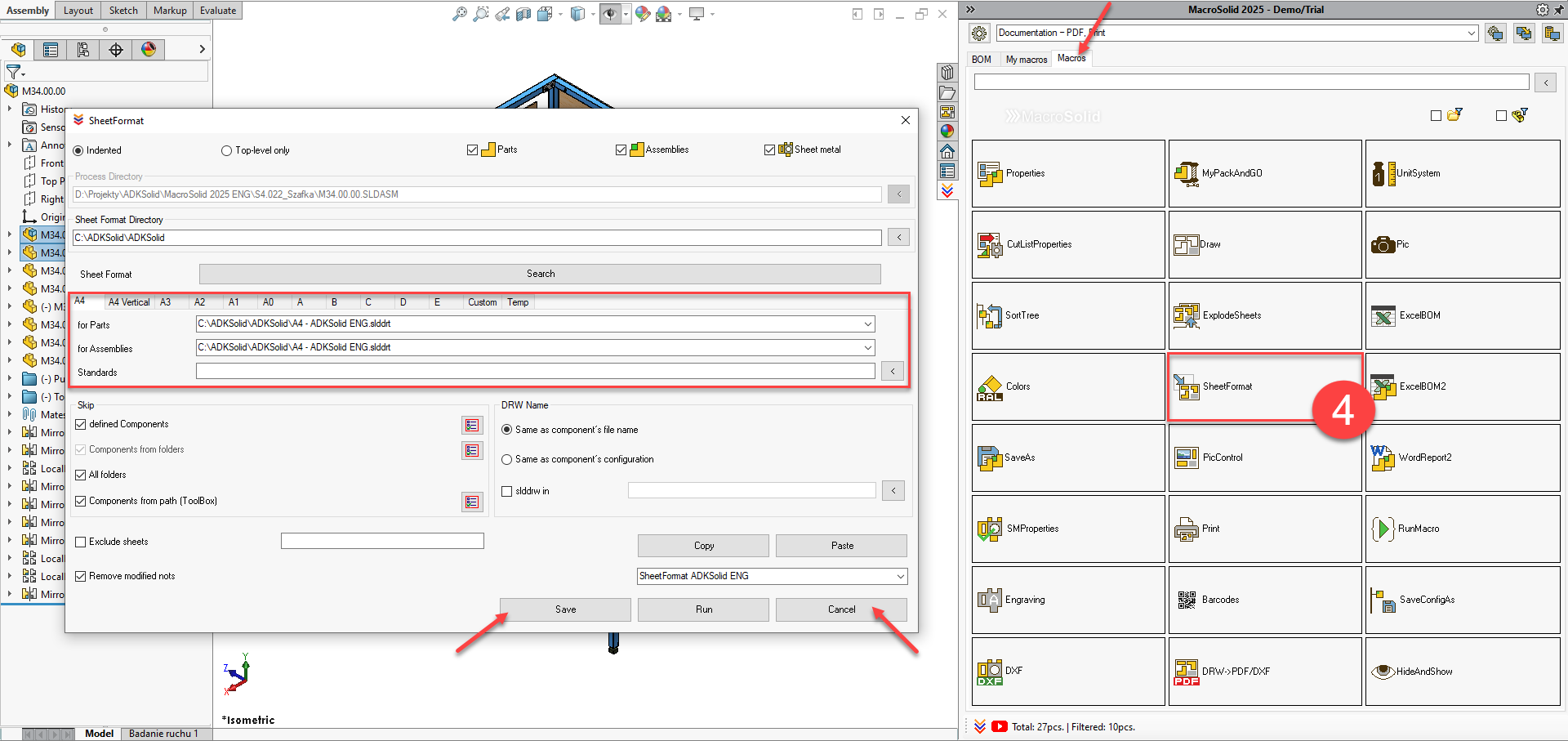Screen dimensions: 1568x741
Task: Launch the MyPackAndGO macro
Action: click(x=1264, y=173)
